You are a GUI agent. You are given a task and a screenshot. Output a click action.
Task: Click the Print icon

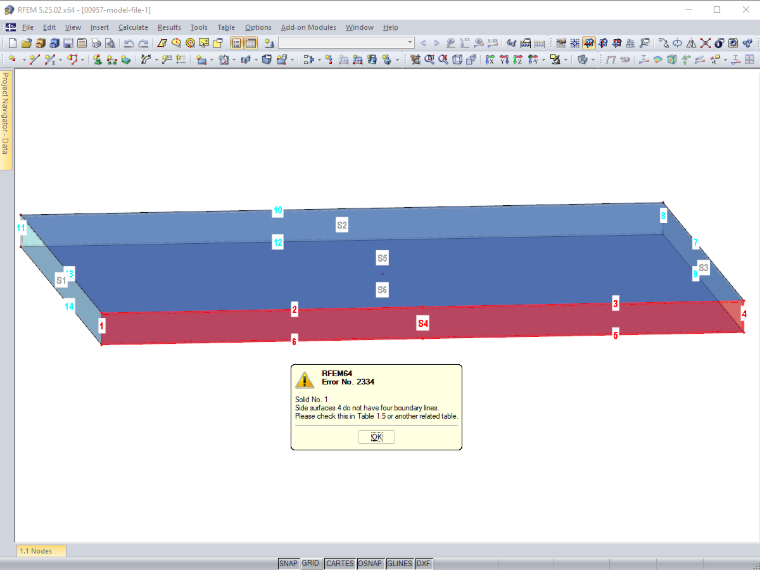click(96, 43)
